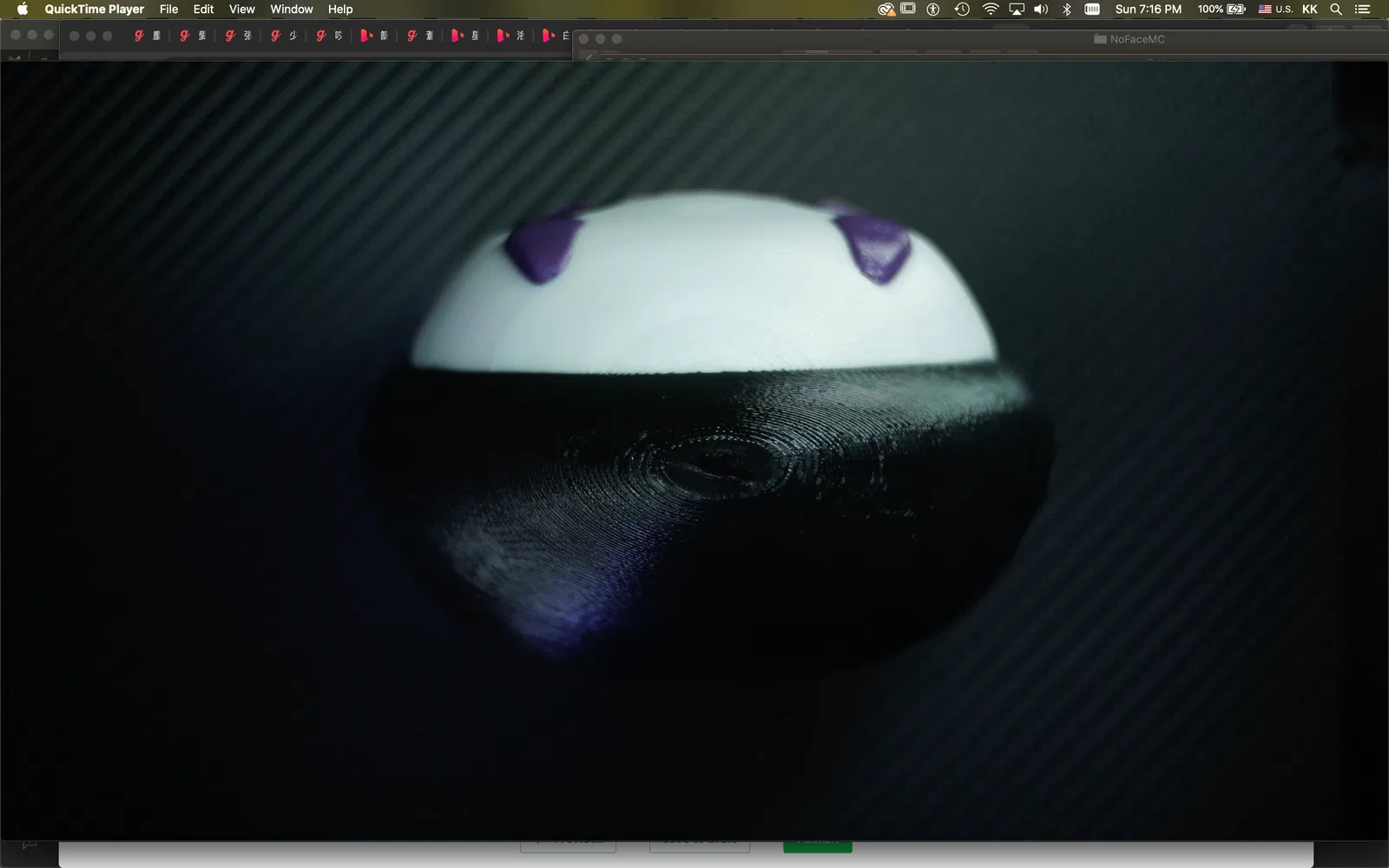1389x868 pixels.
Task: Open the volume control in the menu bar
Action: point(1041,10)
